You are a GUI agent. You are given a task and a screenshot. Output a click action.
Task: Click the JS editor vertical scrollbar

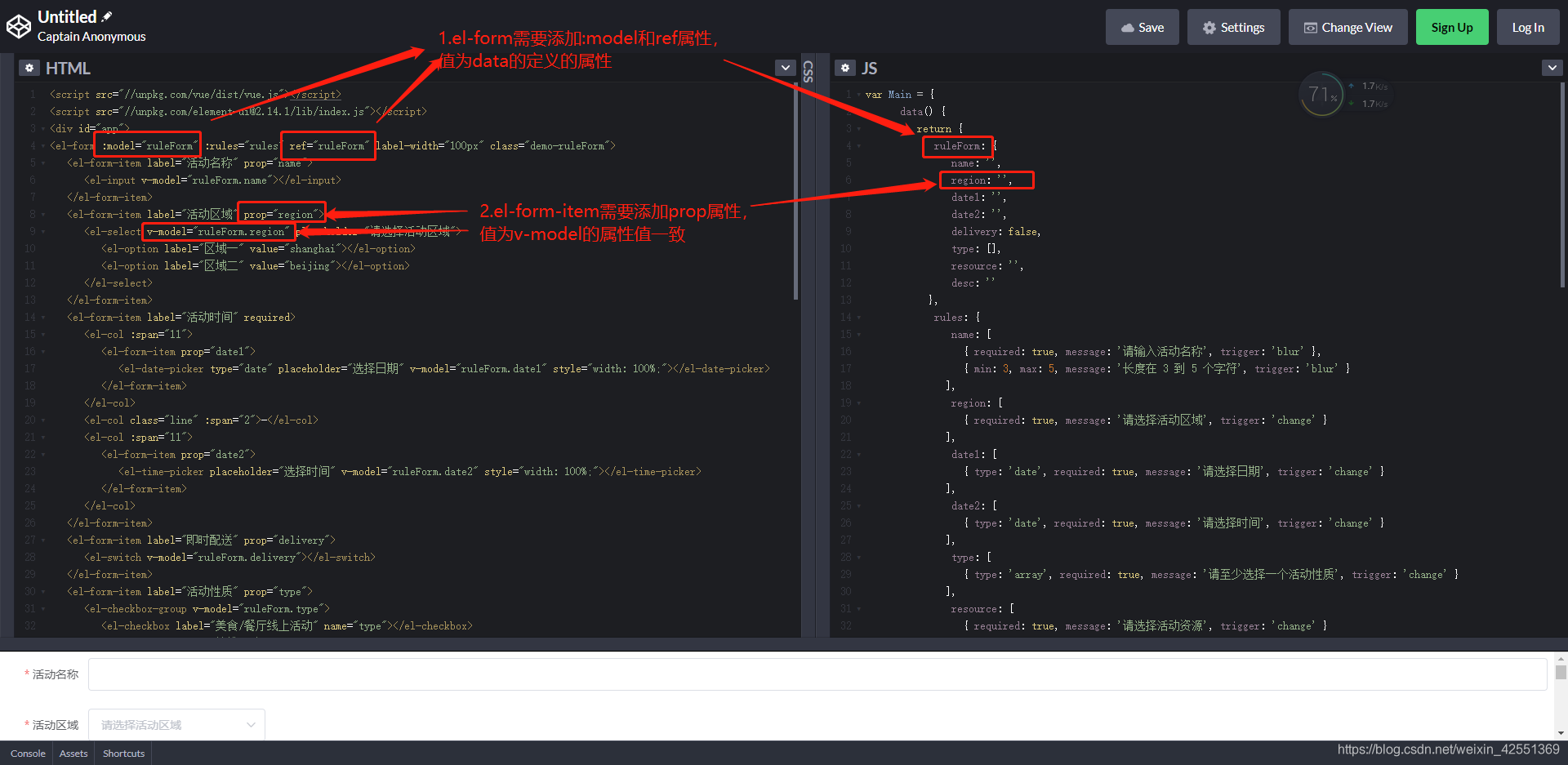1562,185
